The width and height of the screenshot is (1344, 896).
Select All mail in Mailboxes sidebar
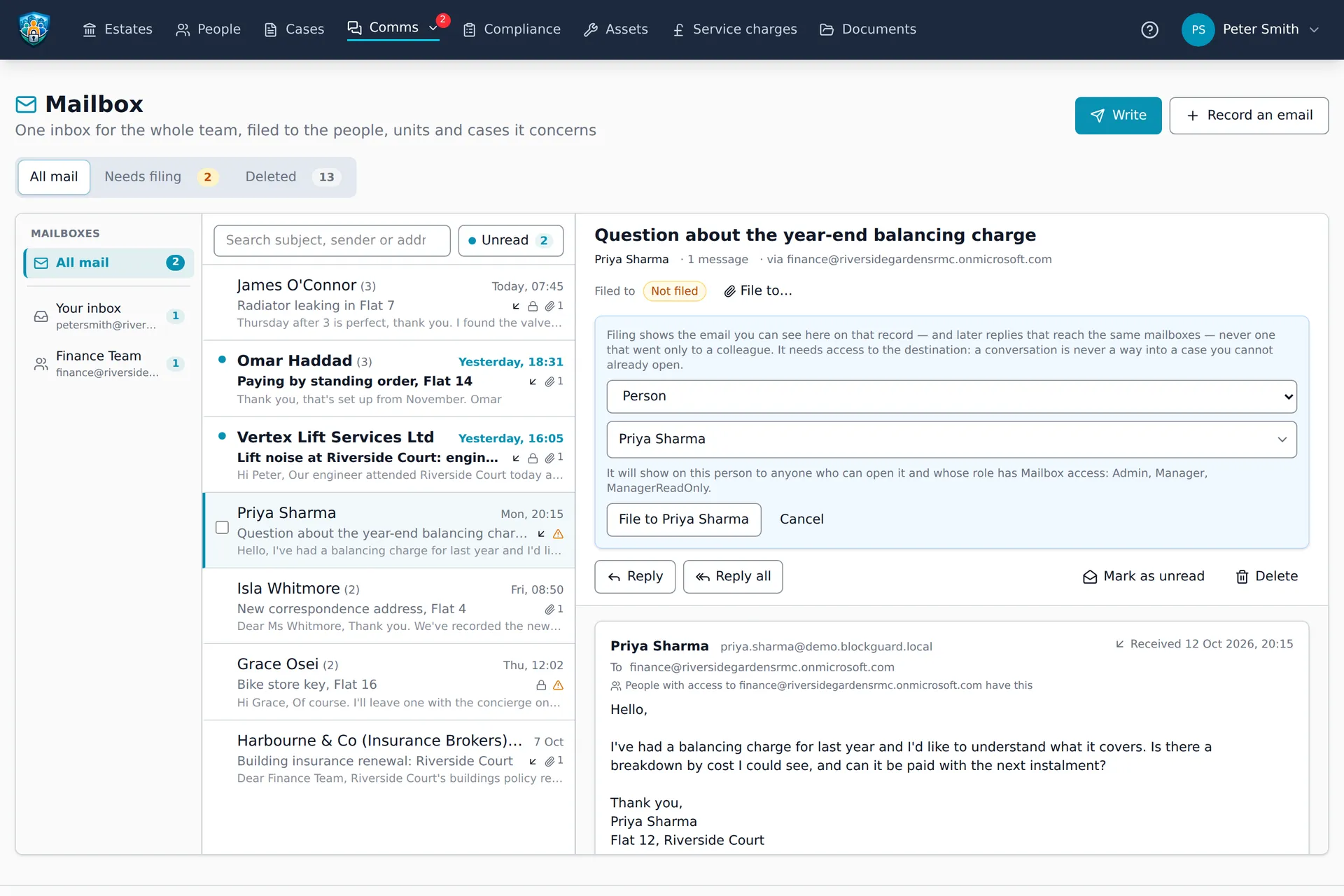[x=108, y=263]
